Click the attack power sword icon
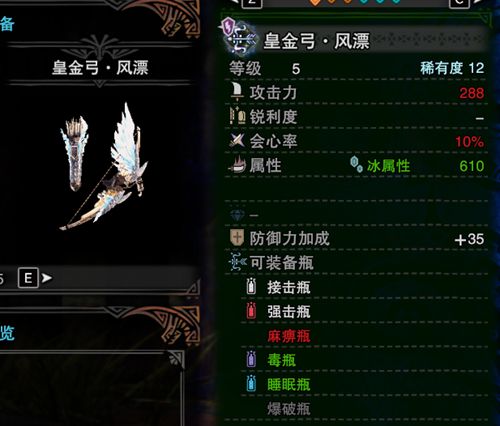 coord(237,92)
